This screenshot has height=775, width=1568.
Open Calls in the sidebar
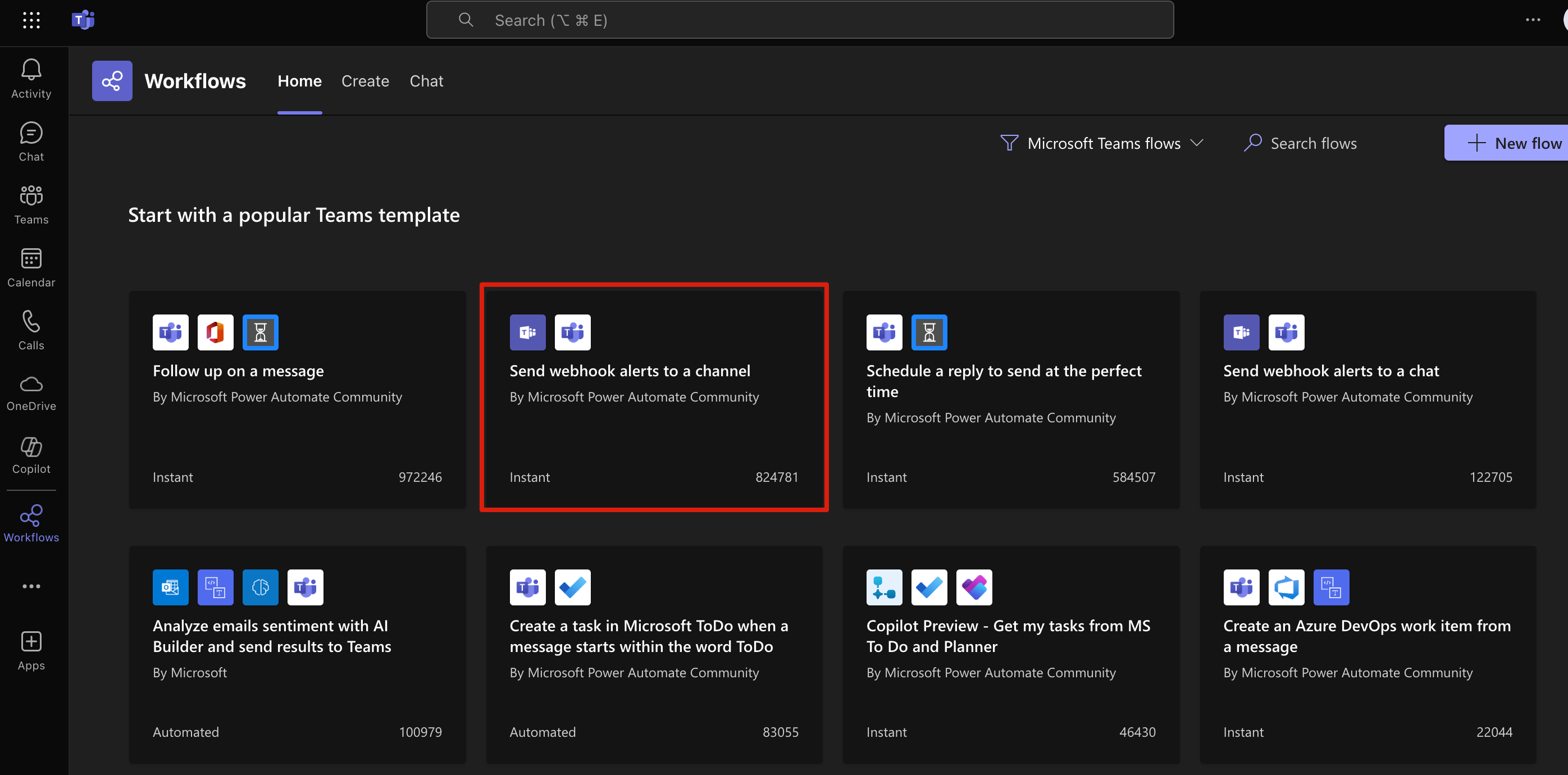(31, 330)
